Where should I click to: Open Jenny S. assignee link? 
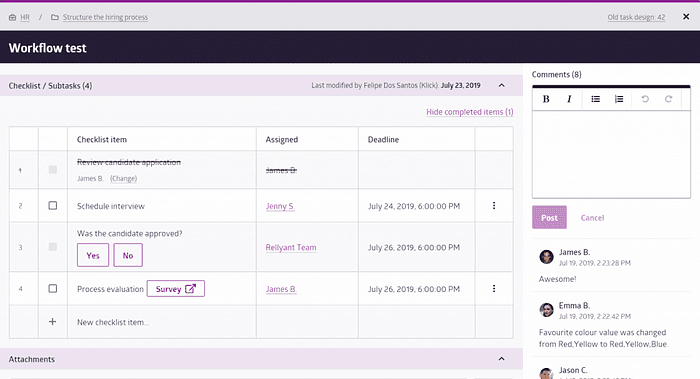(280, 206)
